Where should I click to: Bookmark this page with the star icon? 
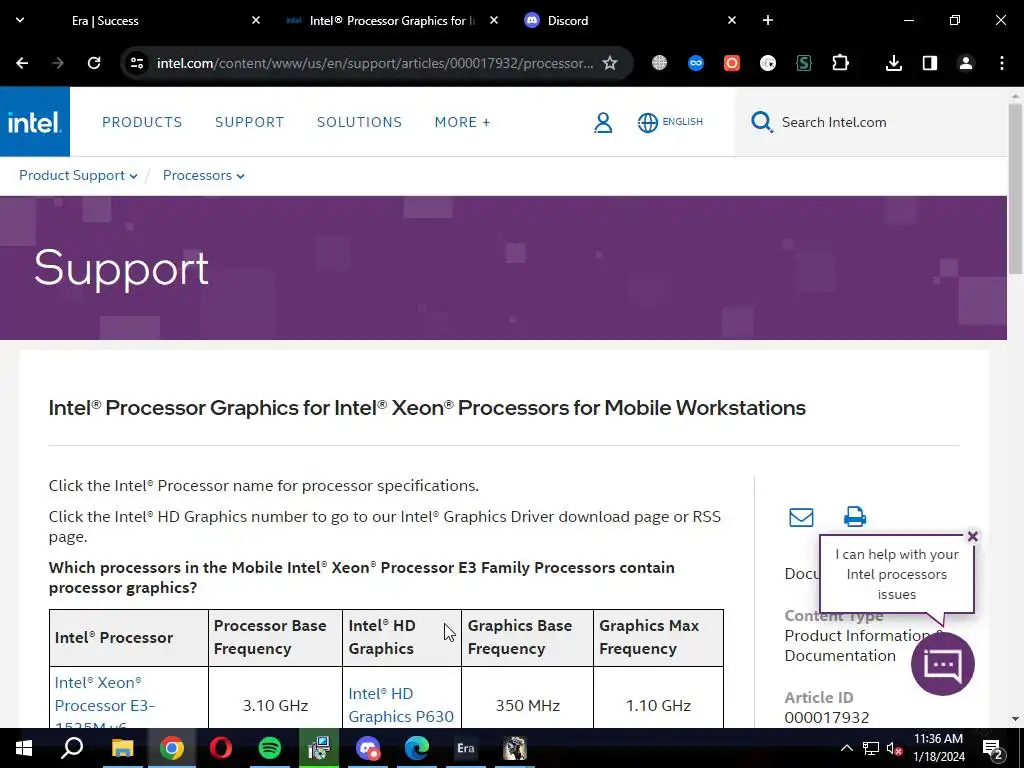609,63
